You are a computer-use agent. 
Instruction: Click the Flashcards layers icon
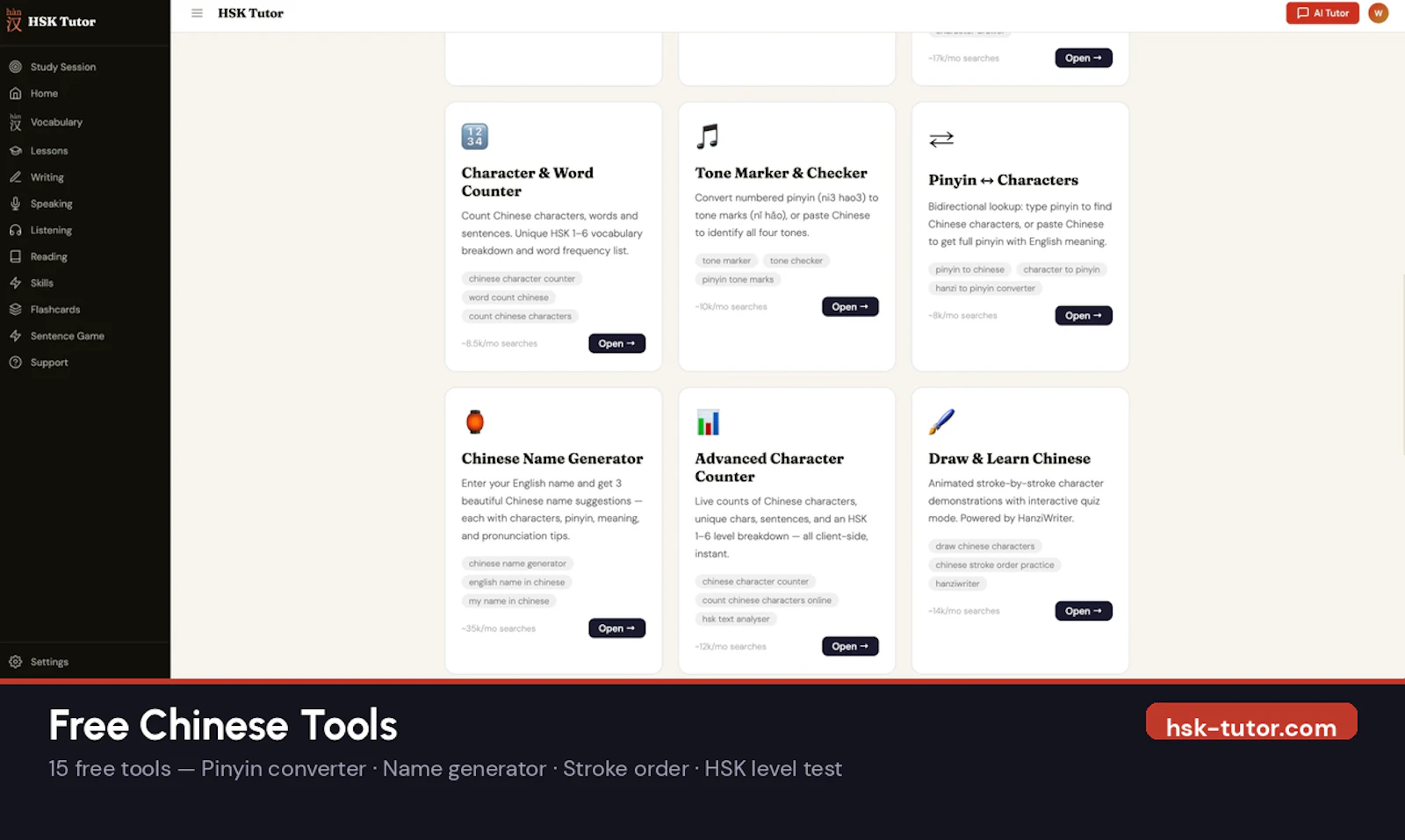(x=15, y=309)
